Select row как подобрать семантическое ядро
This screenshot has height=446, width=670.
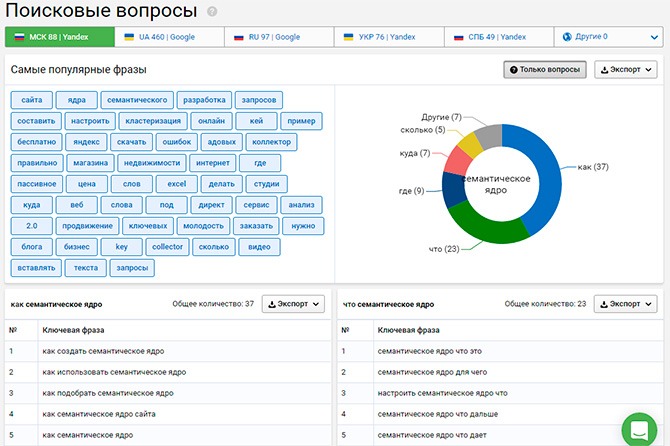(x=168, y=393)
